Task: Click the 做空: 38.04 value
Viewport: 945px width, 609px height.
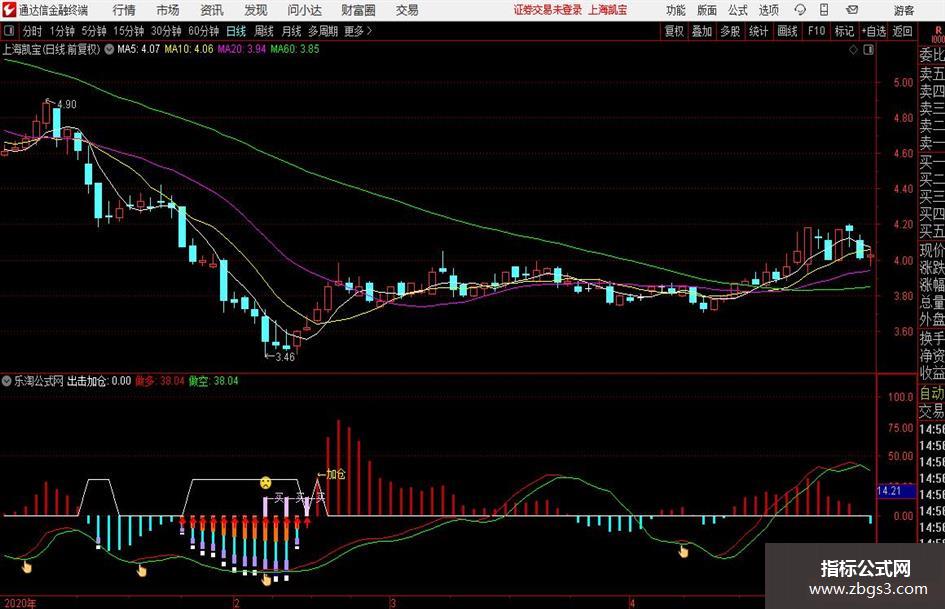Action: pos(213,380)
